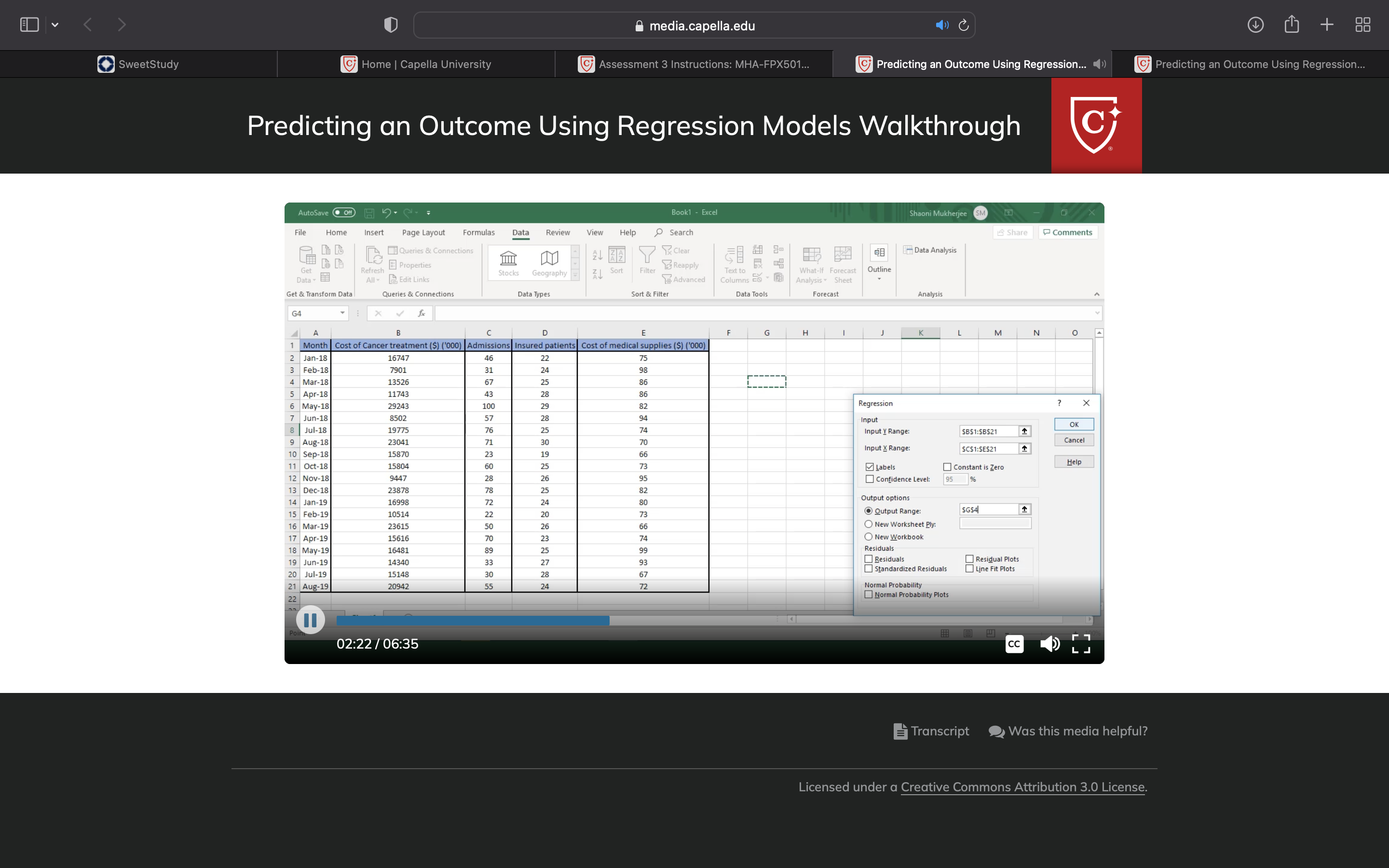
Task: Click the media.capella.edu address field
Action: tap(694, 25)
